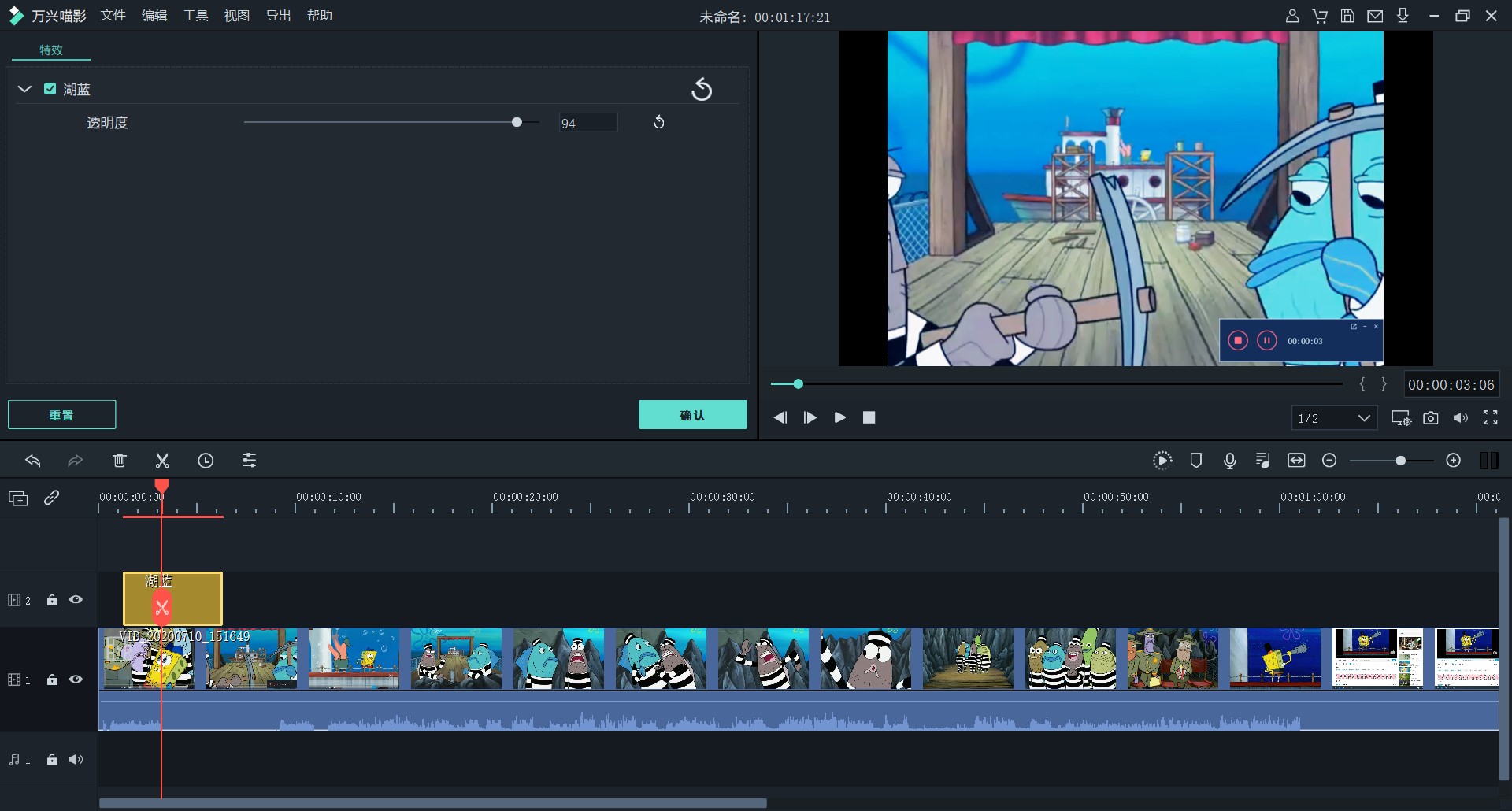1512x811 pixels.
Task: Add a marker with the shield icon
Action: point(1195,461)
